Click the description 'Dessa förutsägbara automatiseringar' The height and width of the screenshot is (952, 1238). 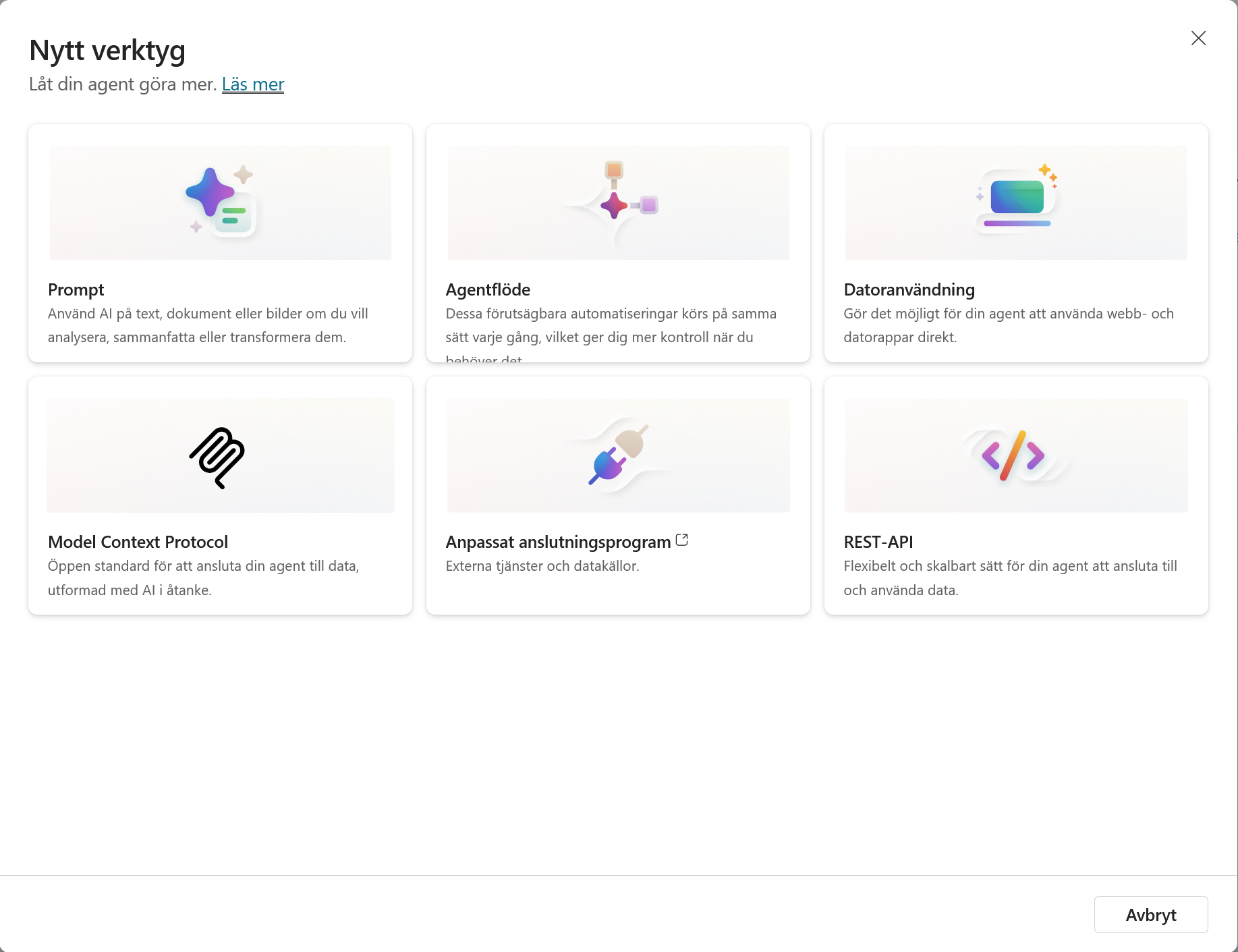click(x=611, y=333)
